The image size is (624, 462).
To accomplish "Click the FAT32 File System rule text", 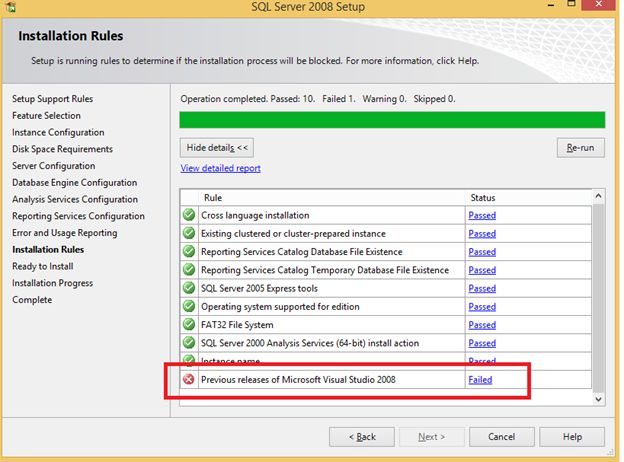I will [237, 325].
